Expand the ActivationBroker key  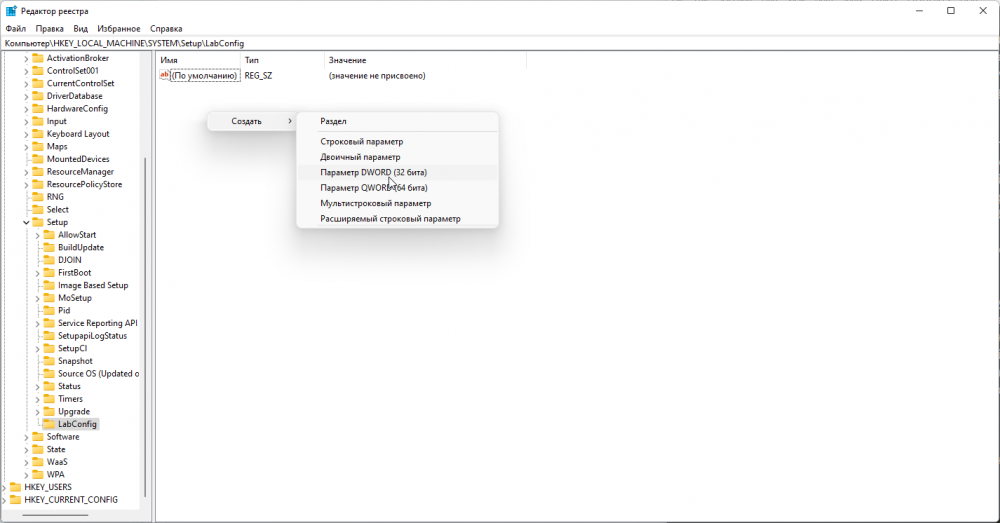[26, 59]
